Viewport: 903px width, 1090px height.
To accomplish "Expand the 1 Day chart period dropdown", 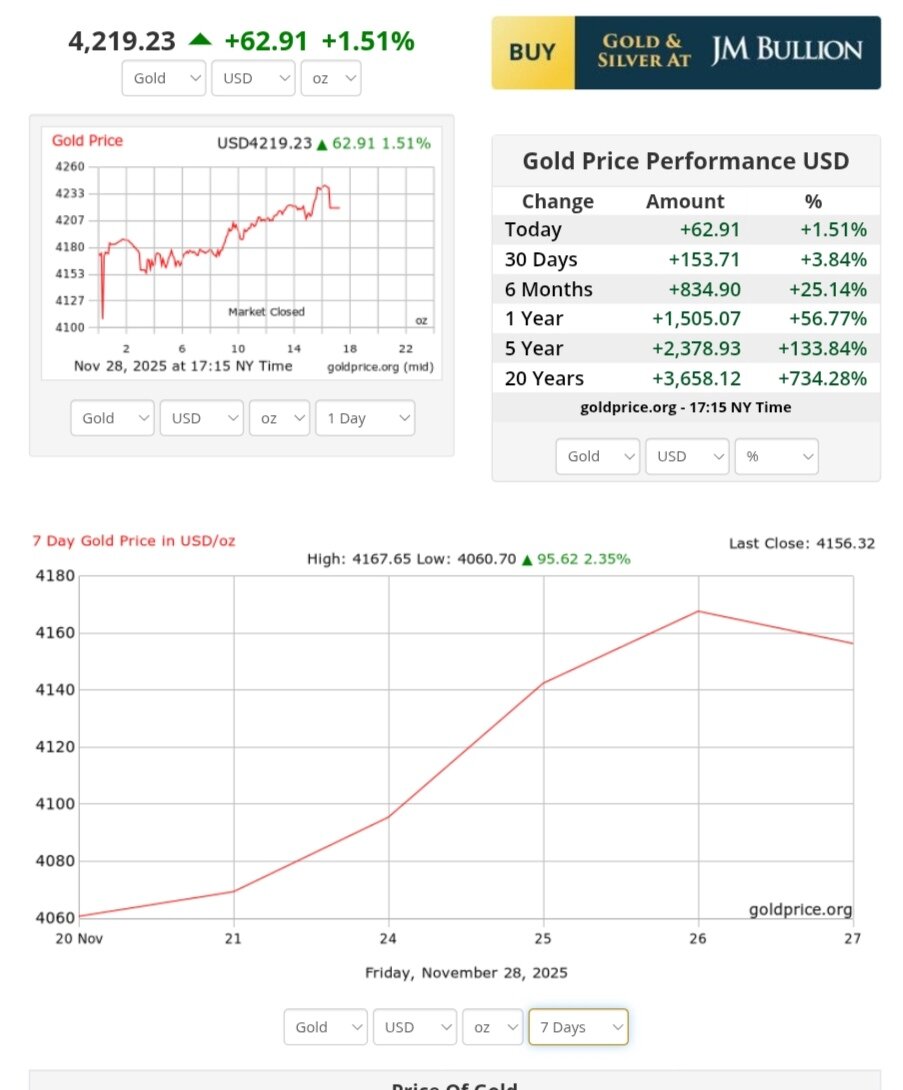I will [364, 418].
